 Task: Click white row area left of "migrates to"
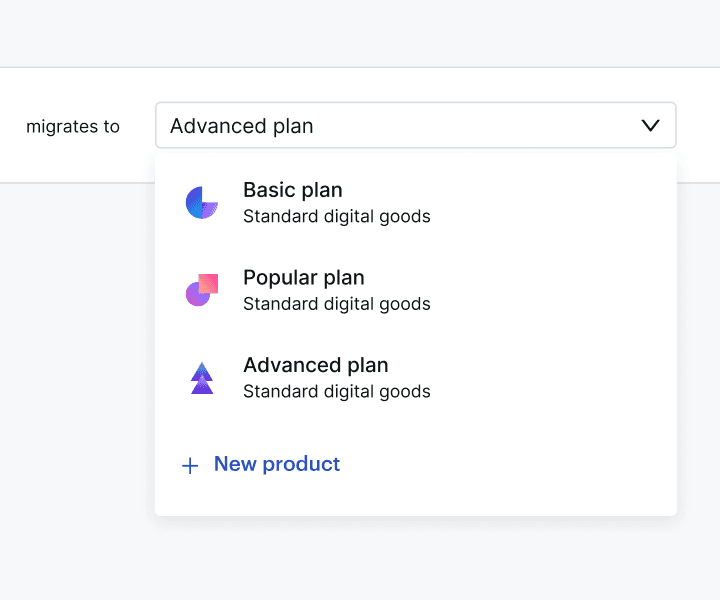(x=12, y=126)
